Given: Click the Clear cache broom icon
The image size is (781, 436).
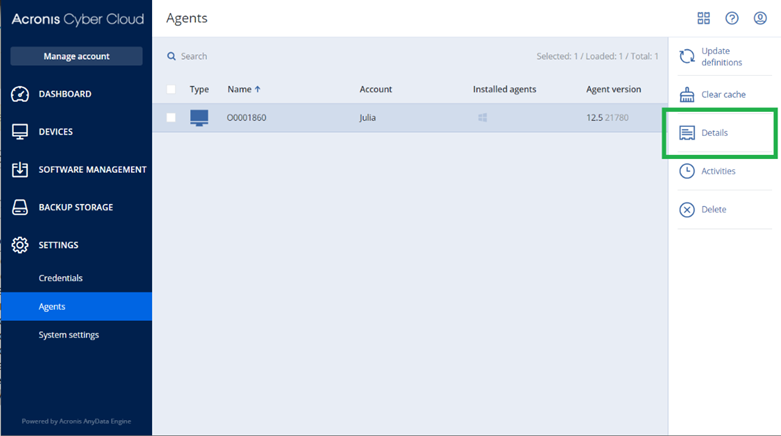Looking at the screenshot, I should [x=687, y=94].
